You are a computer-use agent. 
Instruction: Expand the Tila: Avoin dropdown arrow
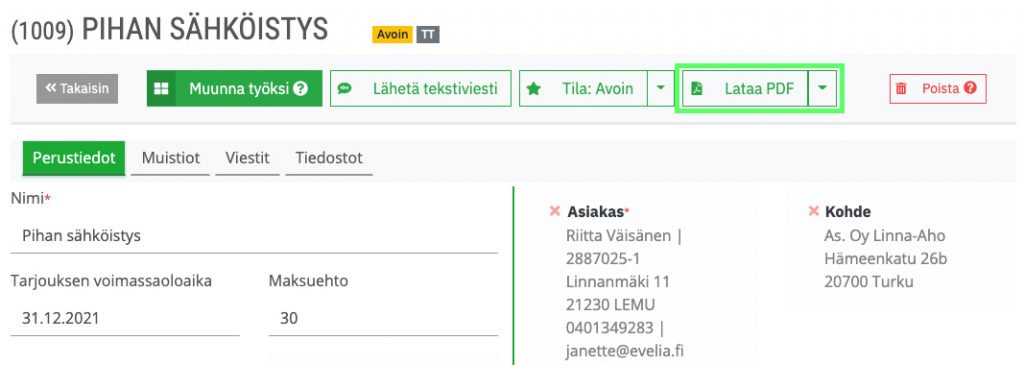[x=661, y=88]
